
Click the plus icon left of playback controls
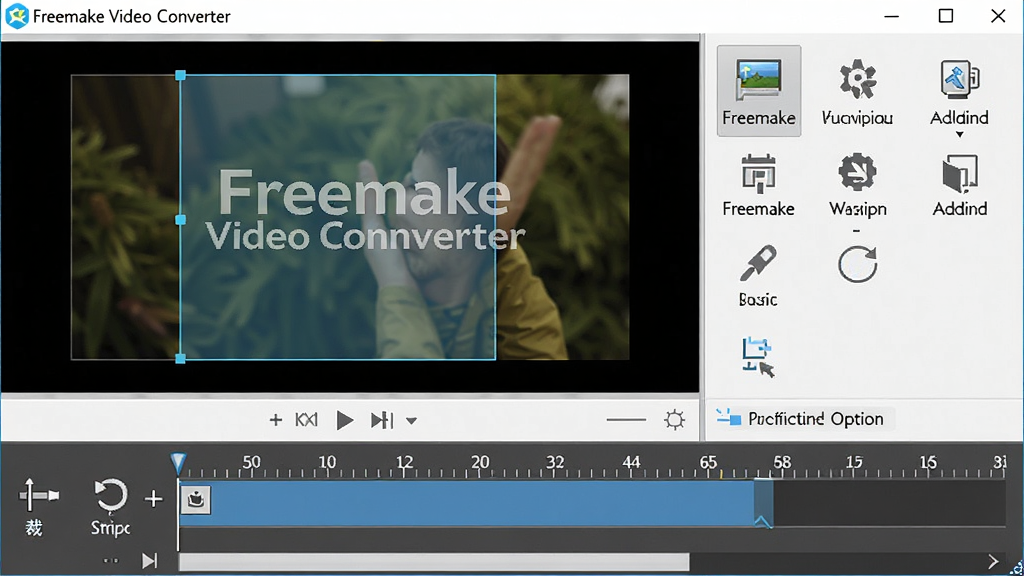(276, 420)
